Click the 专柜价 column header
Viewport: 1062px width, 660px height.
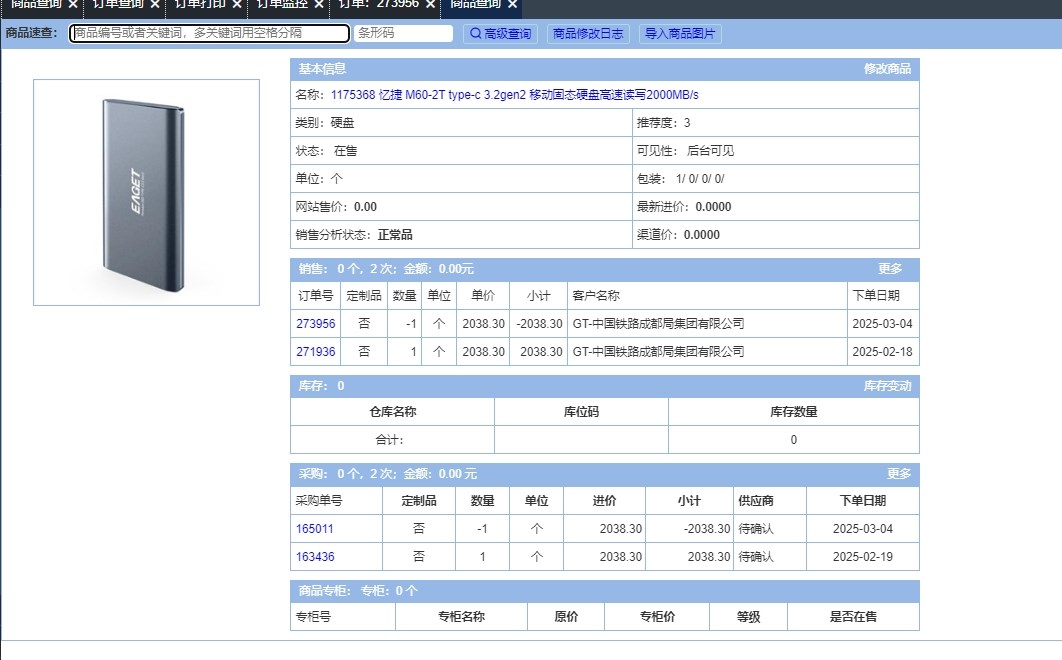(x=657, y=617)
